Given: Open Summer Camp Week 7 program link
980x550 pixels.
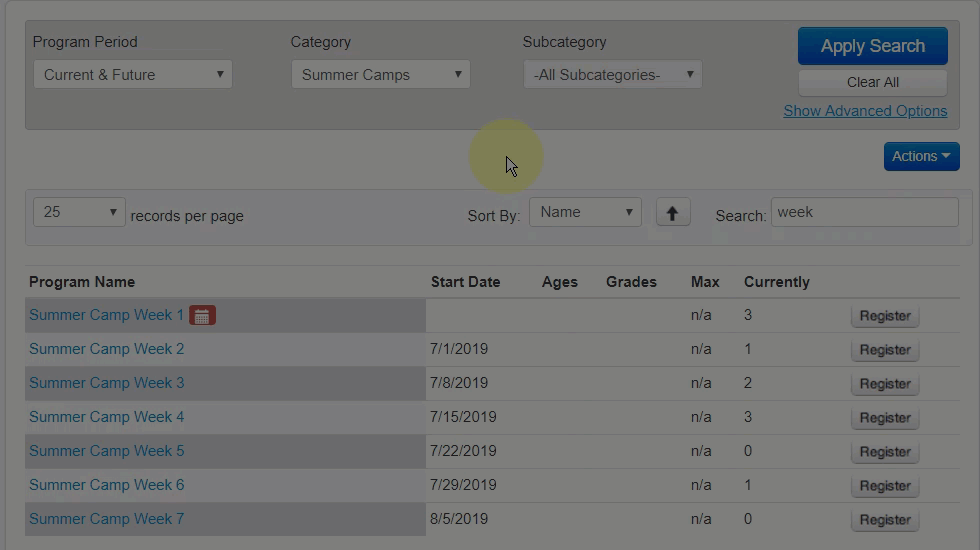Looking at the screenshot, I should click(106, 519).
